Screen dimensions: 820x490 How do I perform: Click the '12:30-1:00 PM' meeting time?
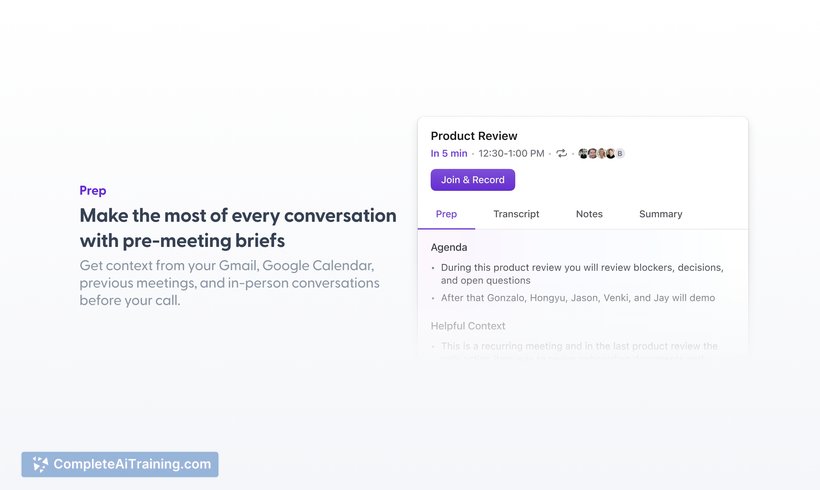[511, 153]
